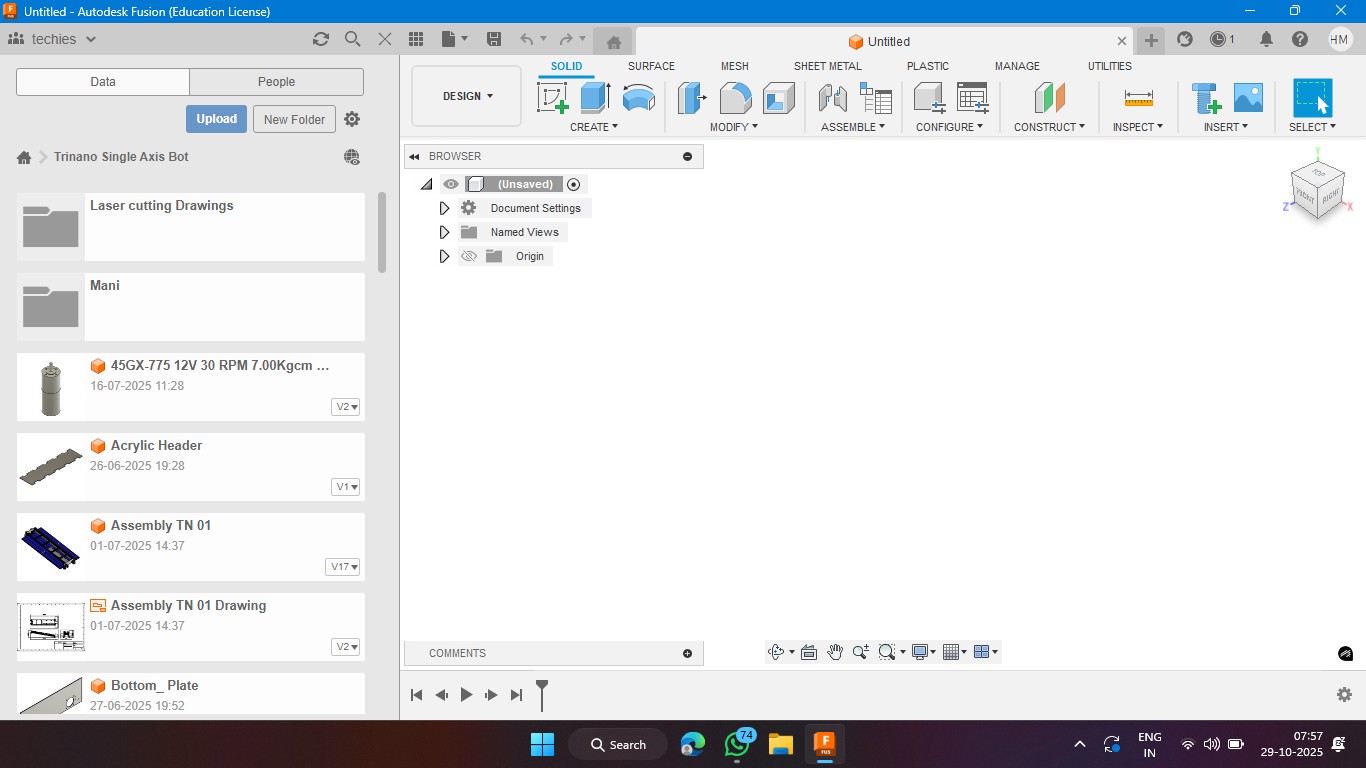Open the DESIGN workspace switcher
The height and width of the screenshot is (768, 1366).
tap(467, 96)
